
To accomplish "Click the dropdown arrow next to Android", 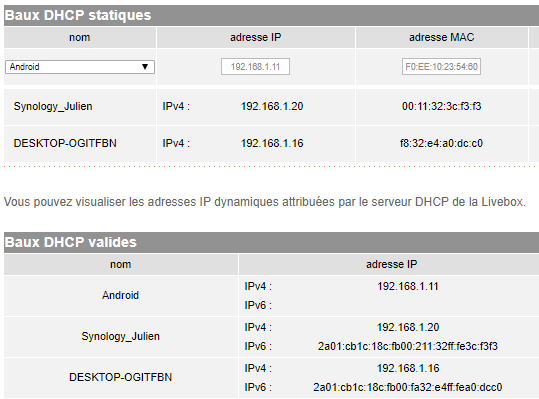I will coord(145,67).
